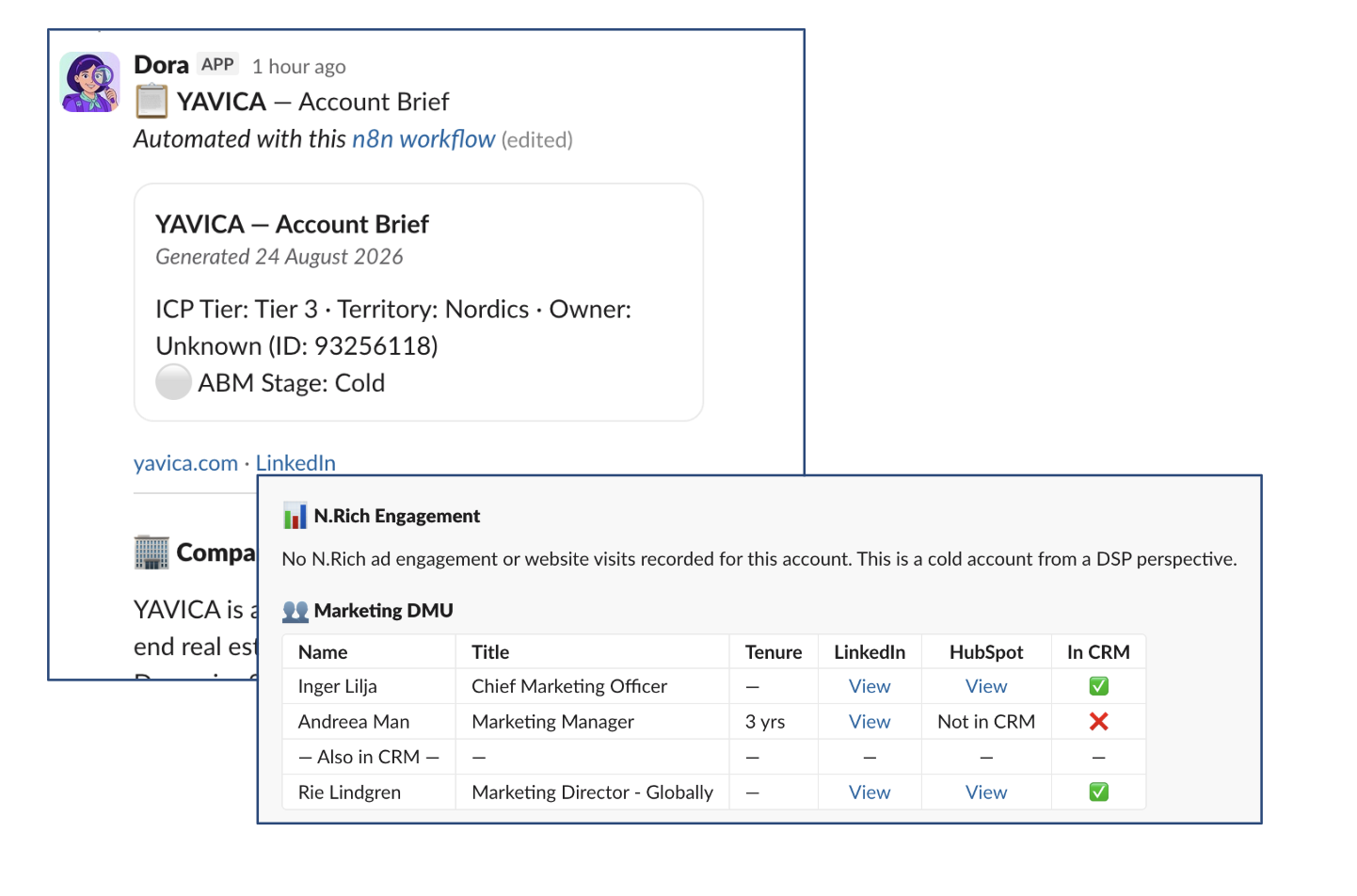This screenshot has width=1357, height=896.
Task: Click the 'Inger Lilja' name cell
Action: click(x=338, y=687)
